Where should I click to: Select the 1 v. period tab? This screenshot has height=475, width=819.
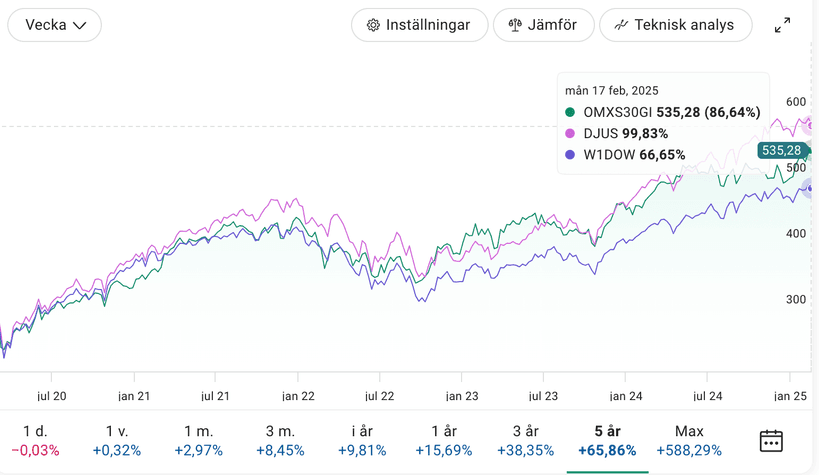pyautogui.click(x=117, y=440)
